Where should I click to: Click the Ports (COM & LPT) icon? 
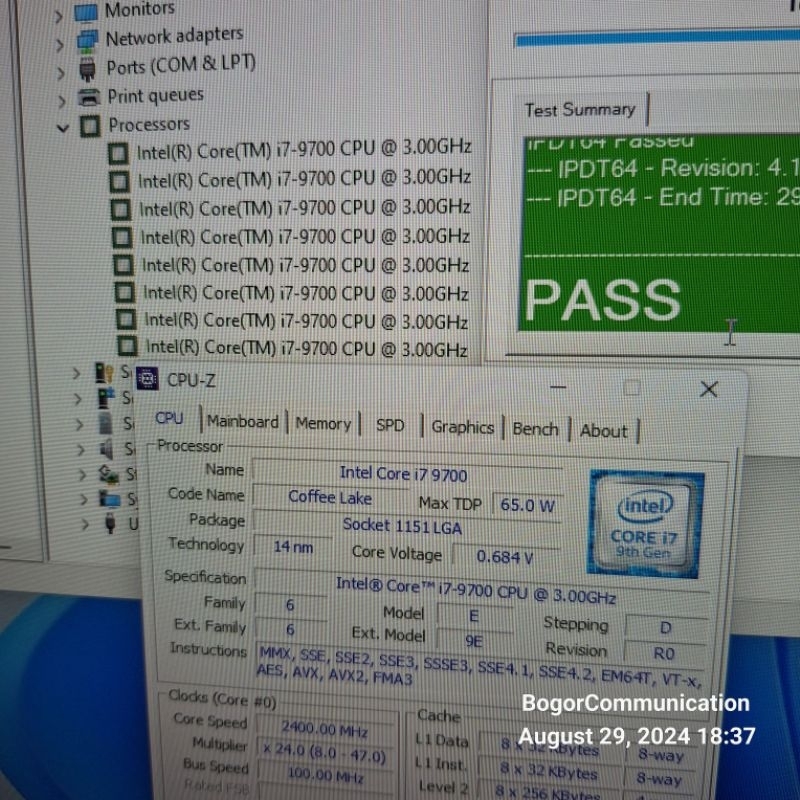click(x=88, y=69)
